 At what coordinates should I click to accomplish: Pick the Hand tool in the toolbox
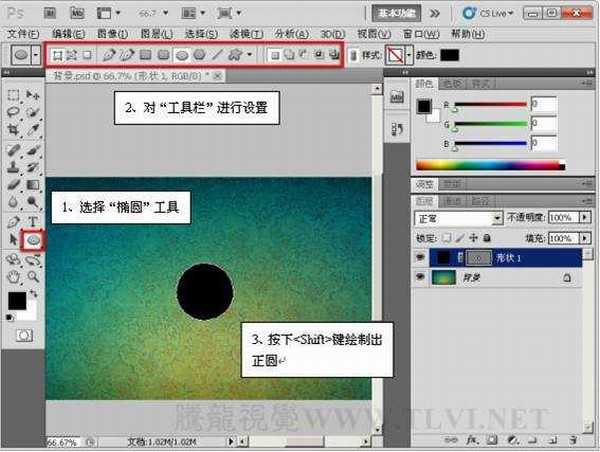[14, 276]
